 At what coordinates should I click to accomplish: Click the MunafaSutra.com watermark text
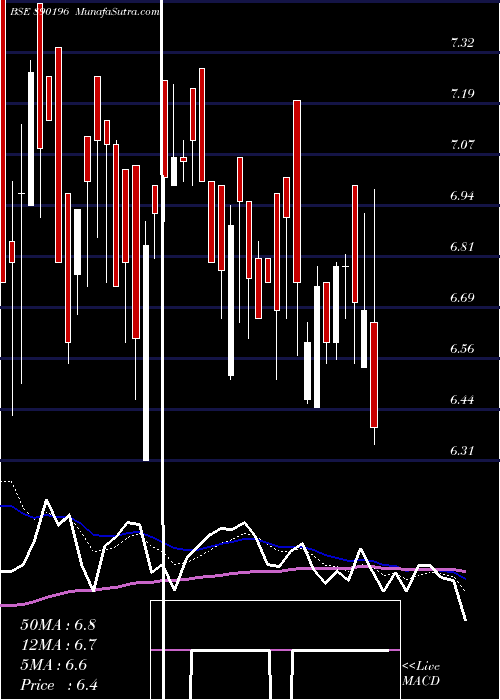(117, 12)
